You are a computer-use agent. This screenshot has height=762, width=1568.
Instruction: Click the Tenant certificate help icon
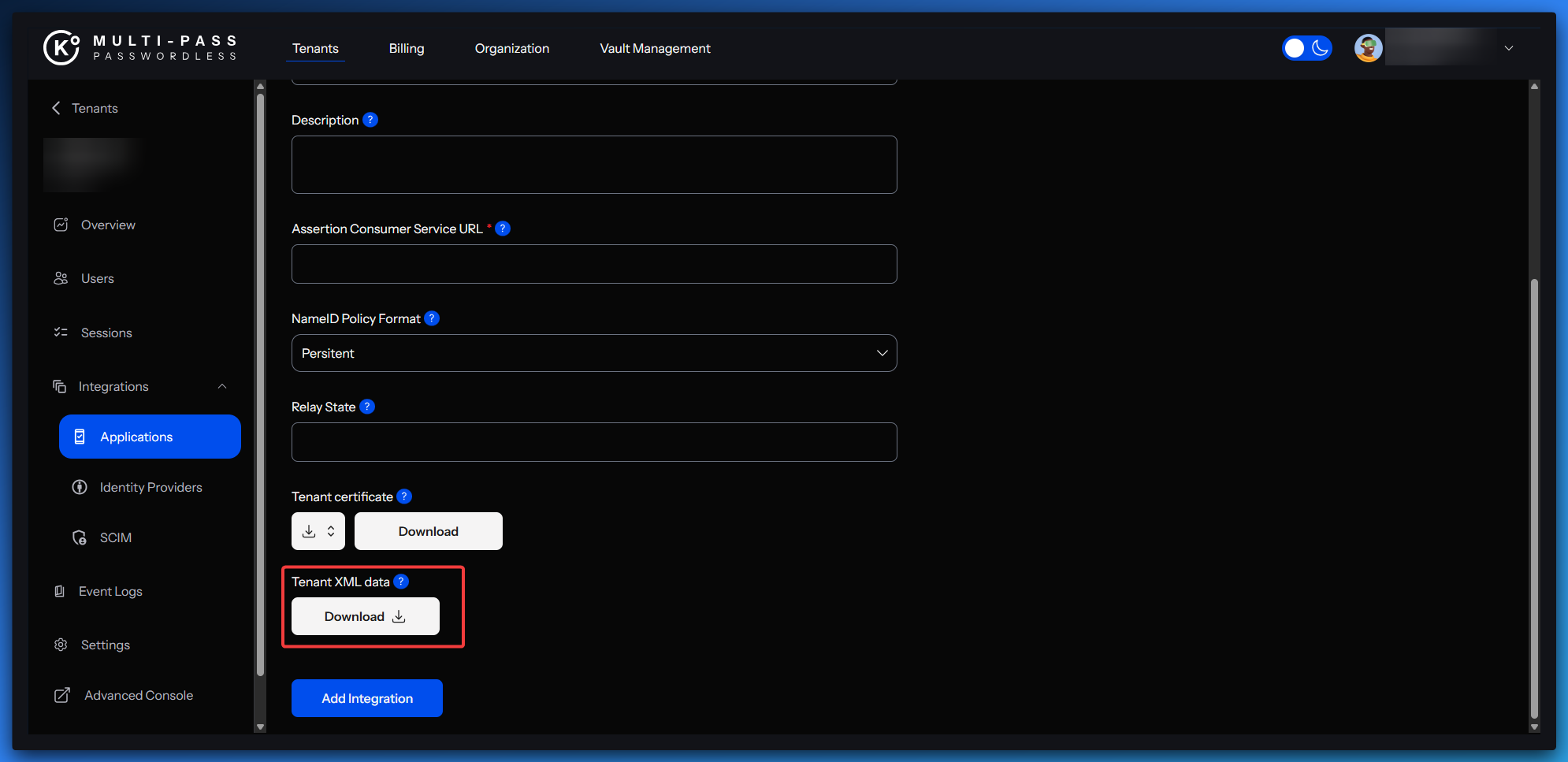(404, 496)
